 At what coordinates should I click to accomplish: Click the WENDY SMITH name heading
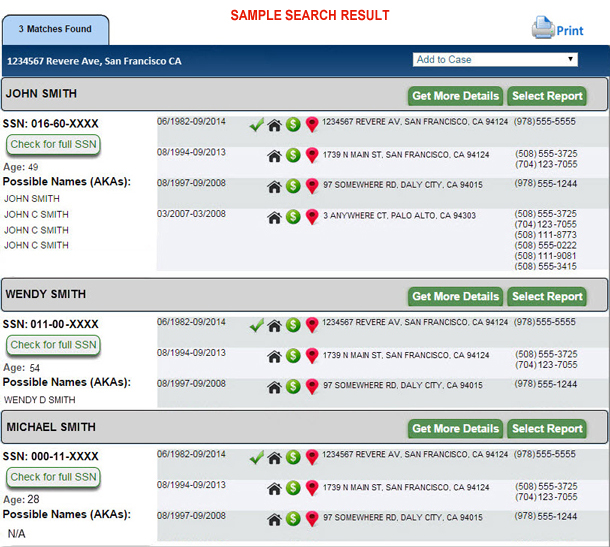point(46,294)
